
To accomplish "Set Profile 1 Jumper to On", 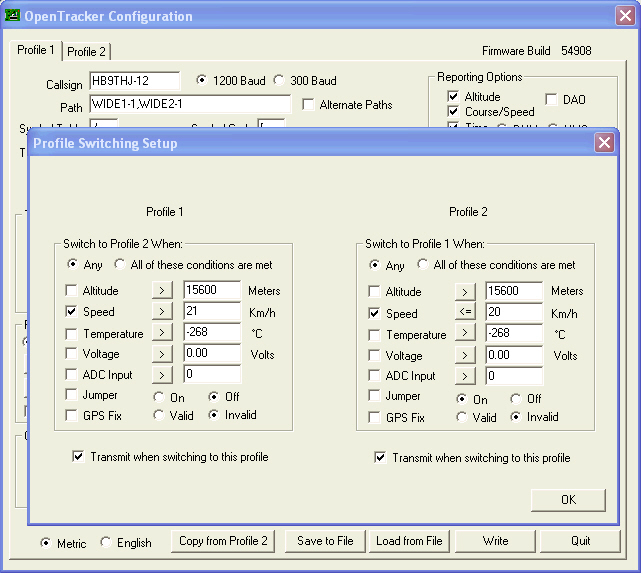I will pyautogui.click(x=169, y=397).
